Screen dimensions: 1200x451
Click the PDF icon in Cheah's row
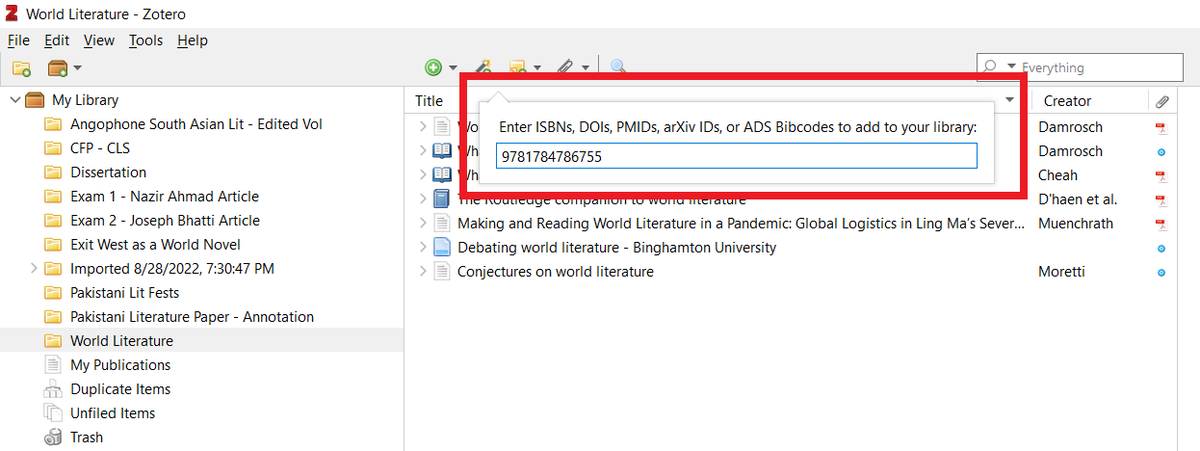[1161, 176]
